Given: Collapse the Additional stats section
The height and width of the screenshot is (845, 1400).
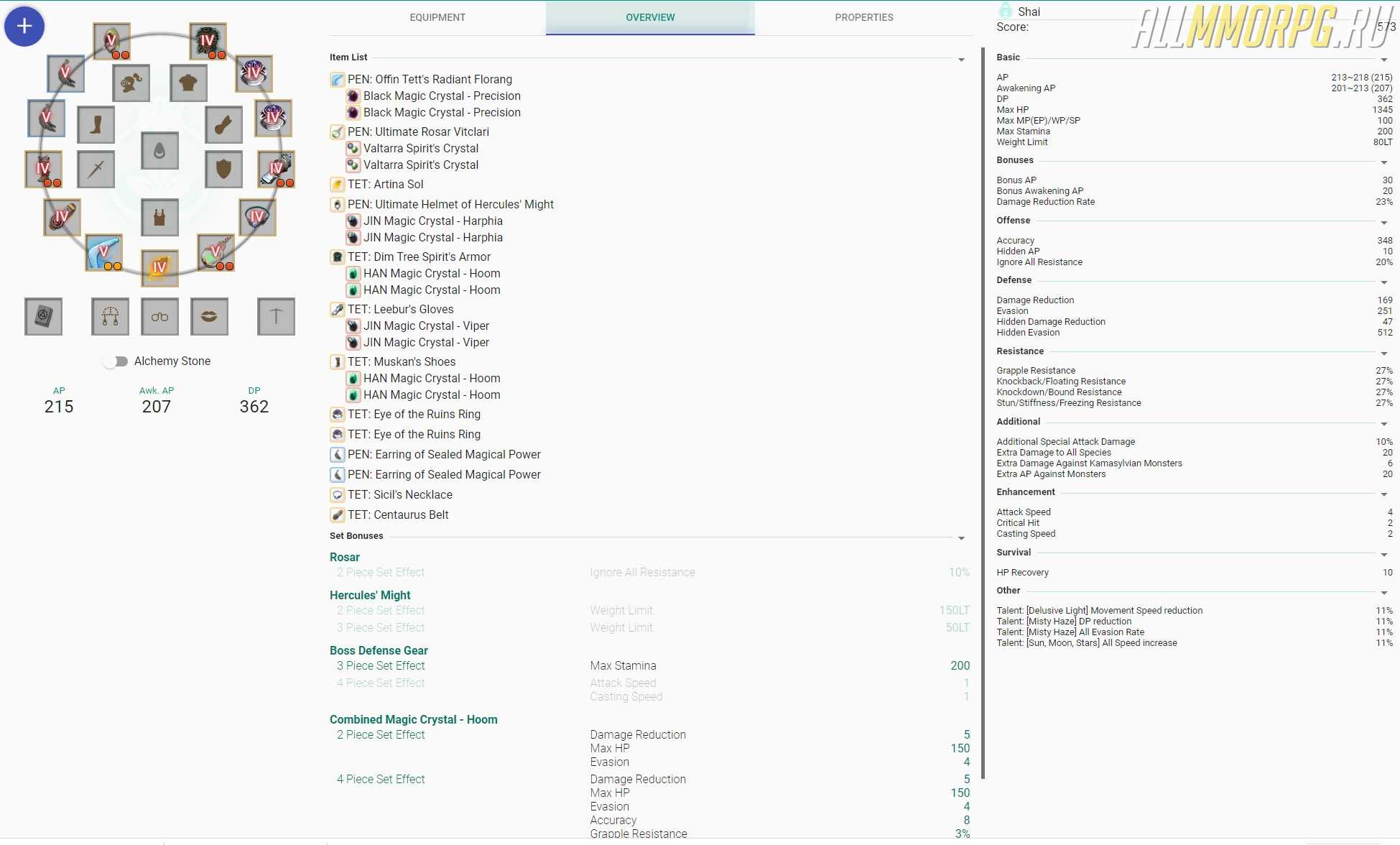Looking at the screenshot, I should [x=1384, y=424].
